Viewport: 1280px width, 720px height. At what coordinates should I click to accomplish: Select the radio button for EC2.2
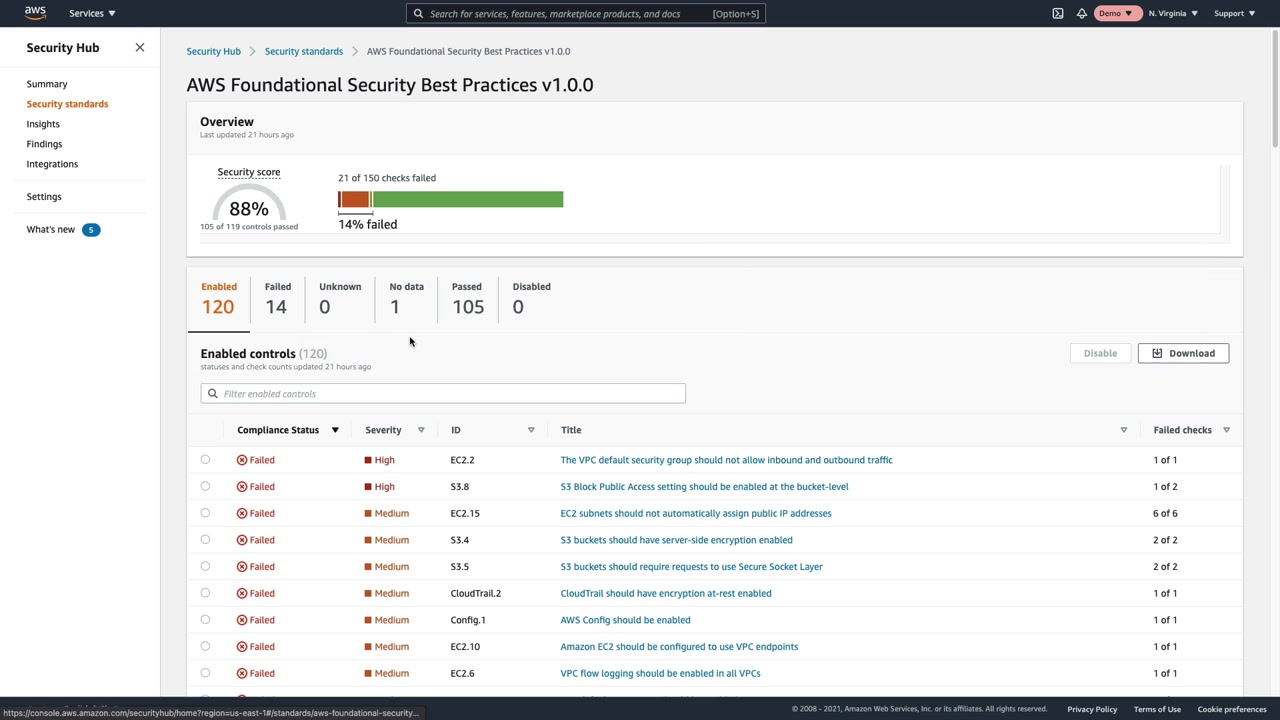(x=205, y=460)
